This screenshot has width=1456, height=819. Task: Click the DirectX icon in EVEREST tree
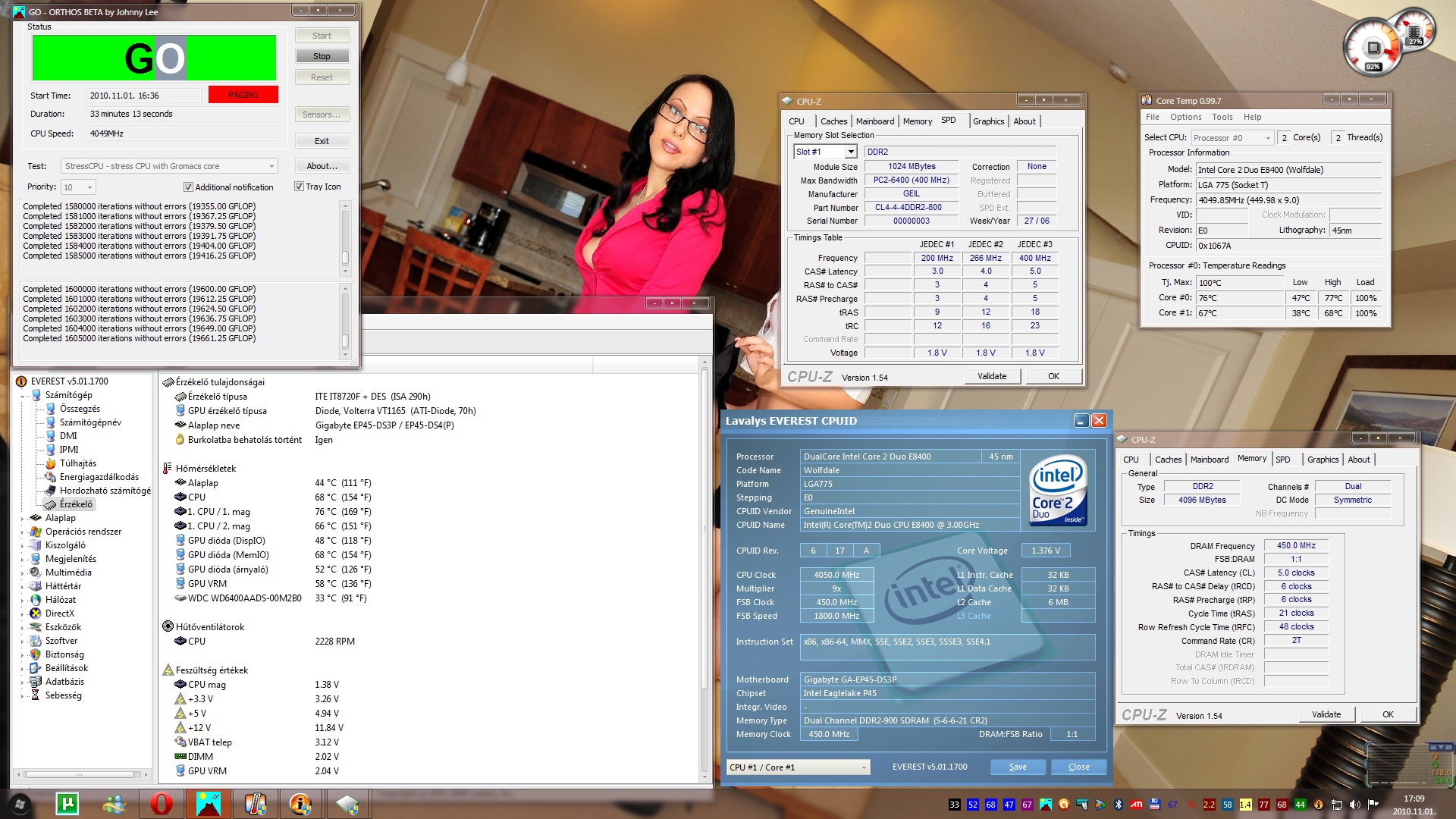[x=35, y=613]
